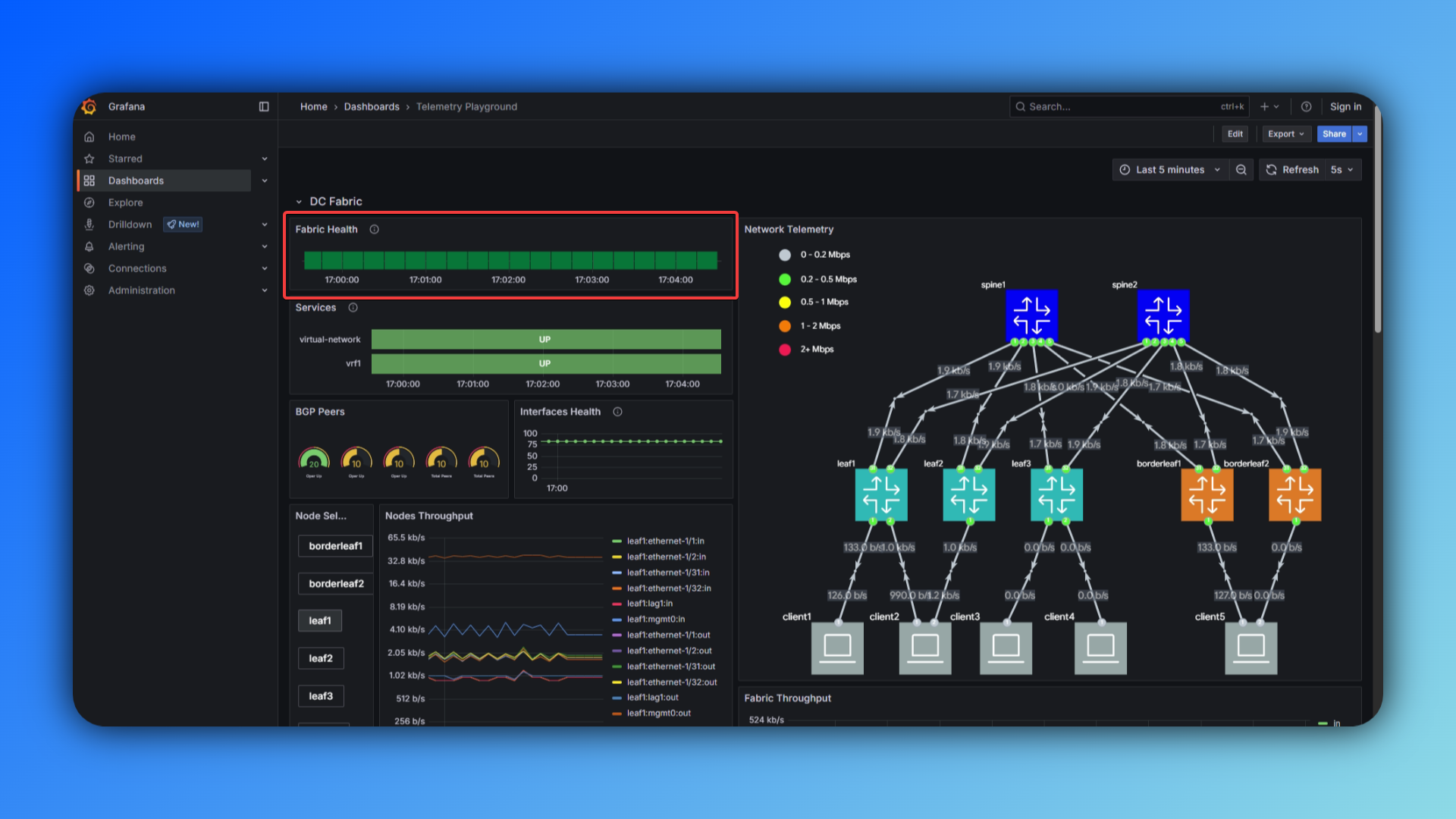Click the dock sidebar menu icon
The width and height of the screenshot is (1456, 819).
(264, 107)
